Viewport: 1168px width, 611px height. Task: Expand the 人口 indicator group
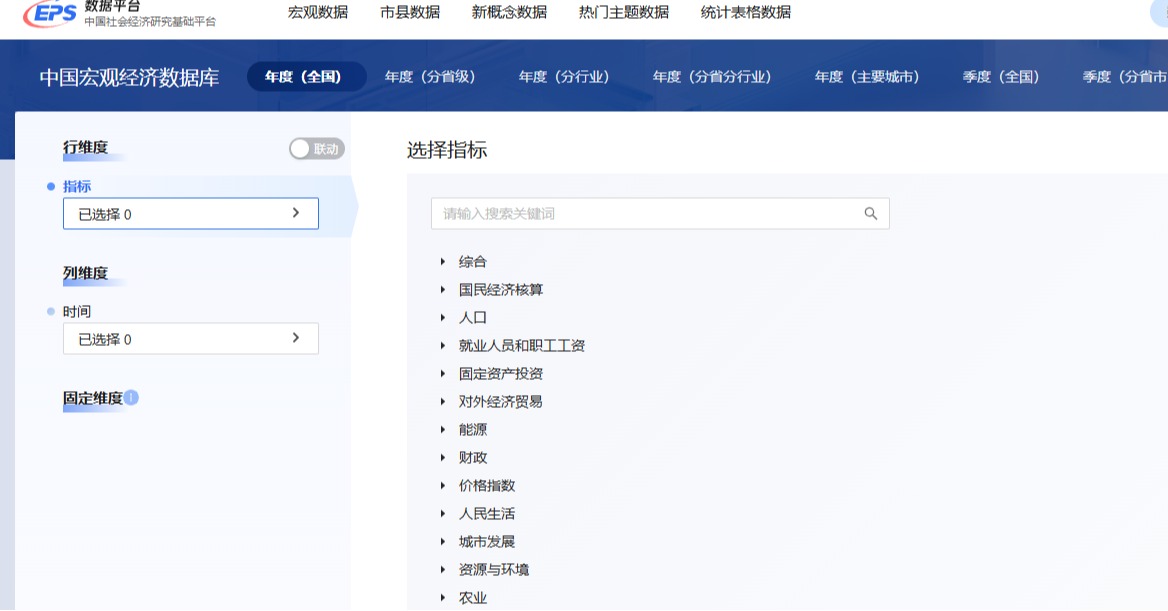click(442, 317)
